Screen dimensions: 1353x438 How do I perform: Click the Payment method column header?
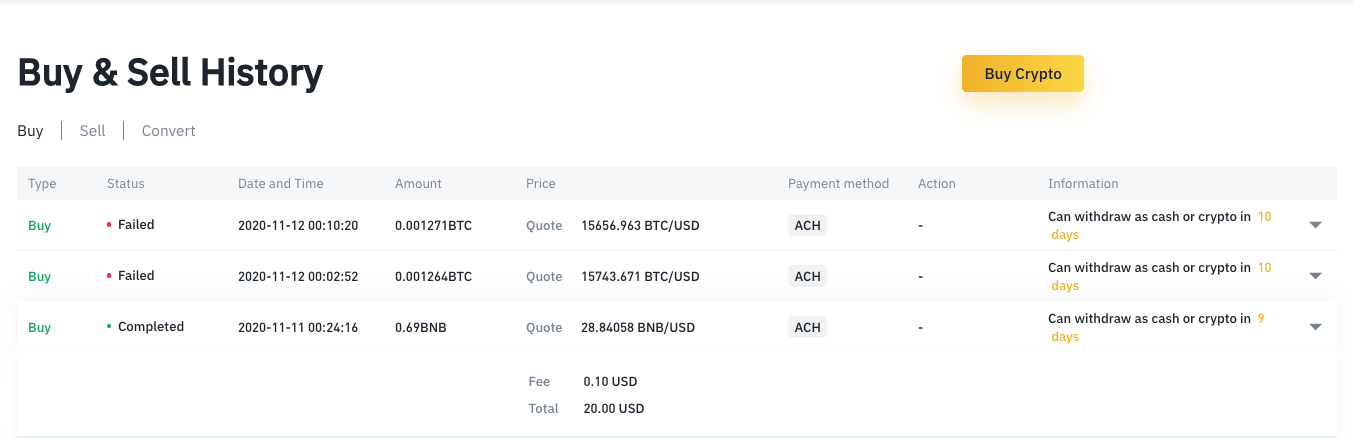[x=838, y=184]
